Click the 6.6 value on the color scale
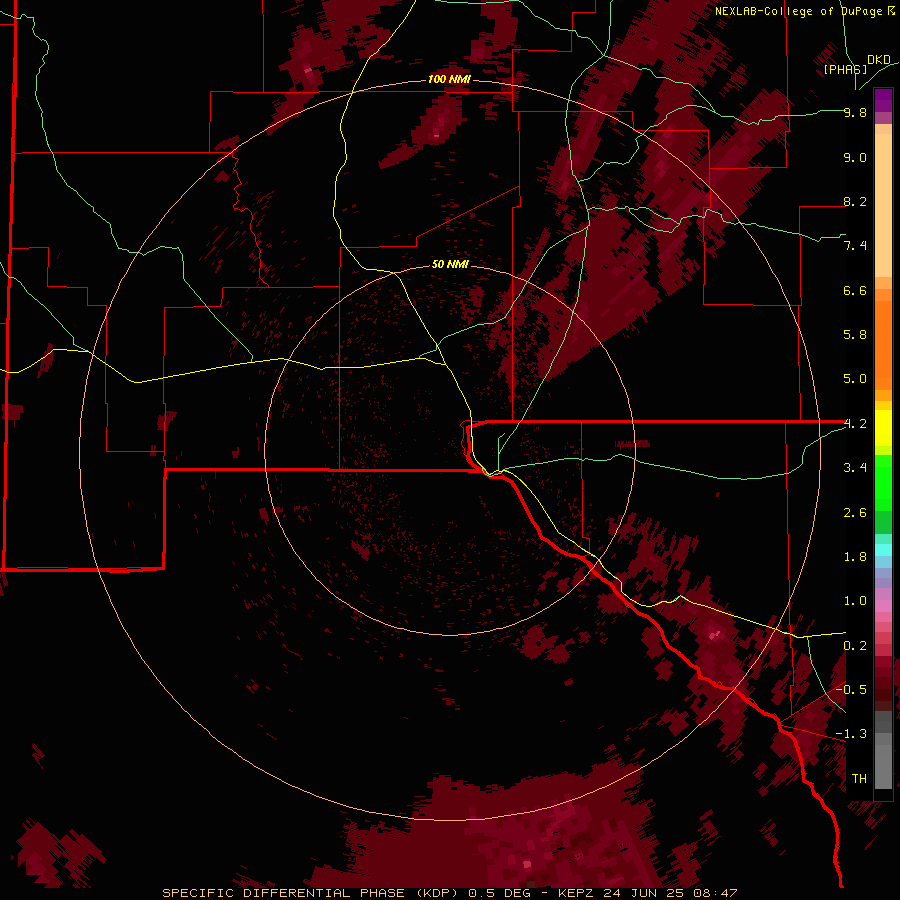 855,290
